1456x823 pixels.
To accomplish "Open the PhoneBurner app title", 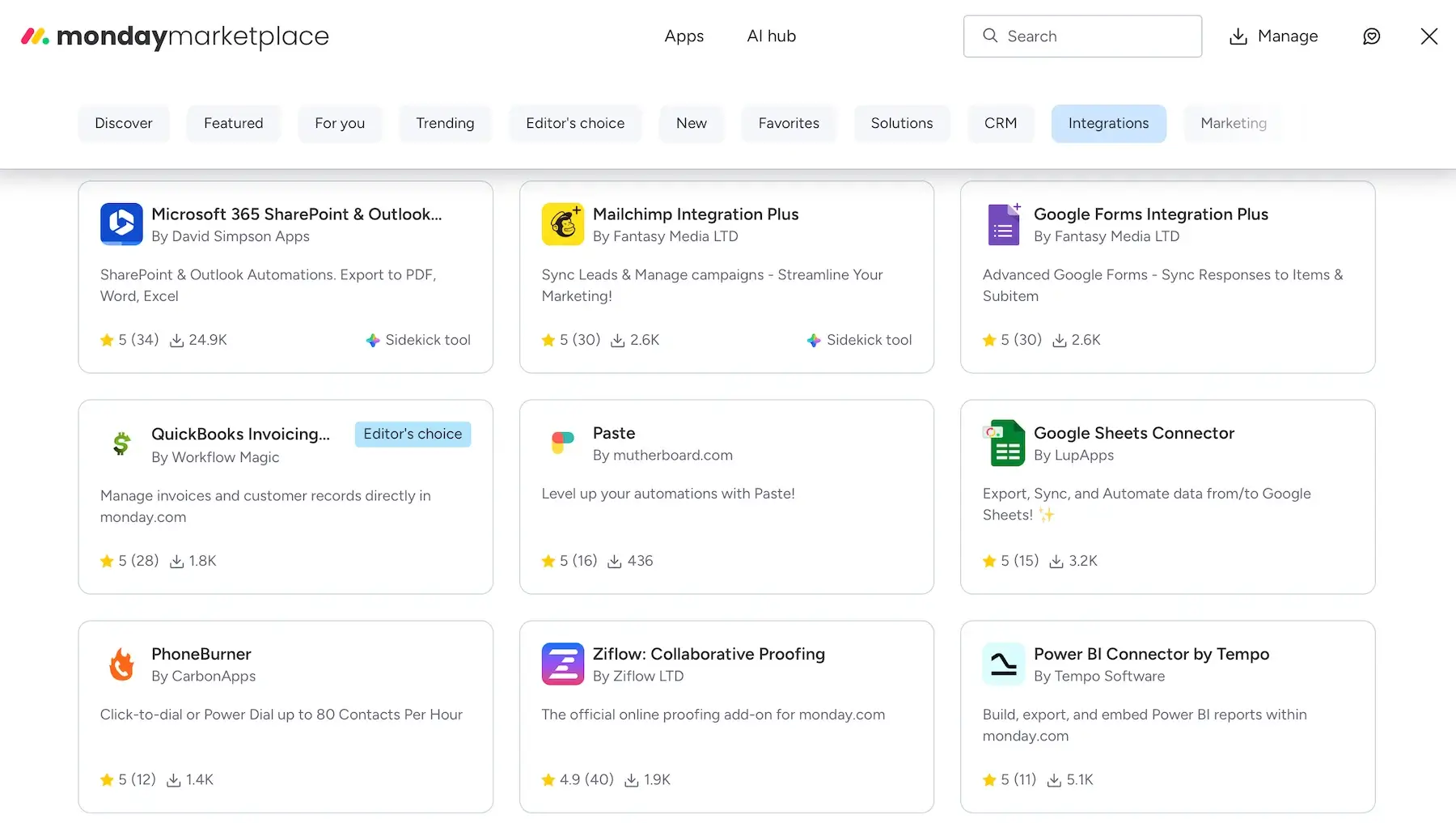I will click(201, 654).
